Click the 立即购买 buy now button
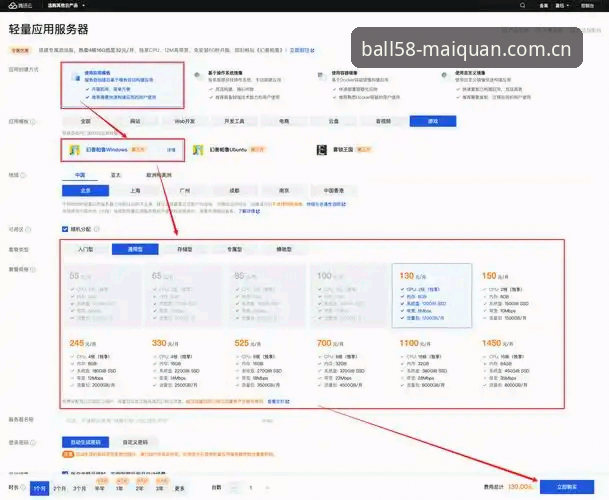 coord(567,487)
